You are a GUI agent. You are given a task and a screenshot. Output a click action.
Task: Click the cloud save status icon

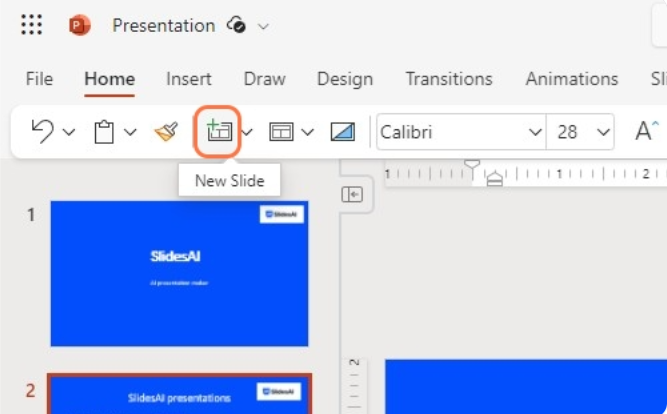[237, 26]
